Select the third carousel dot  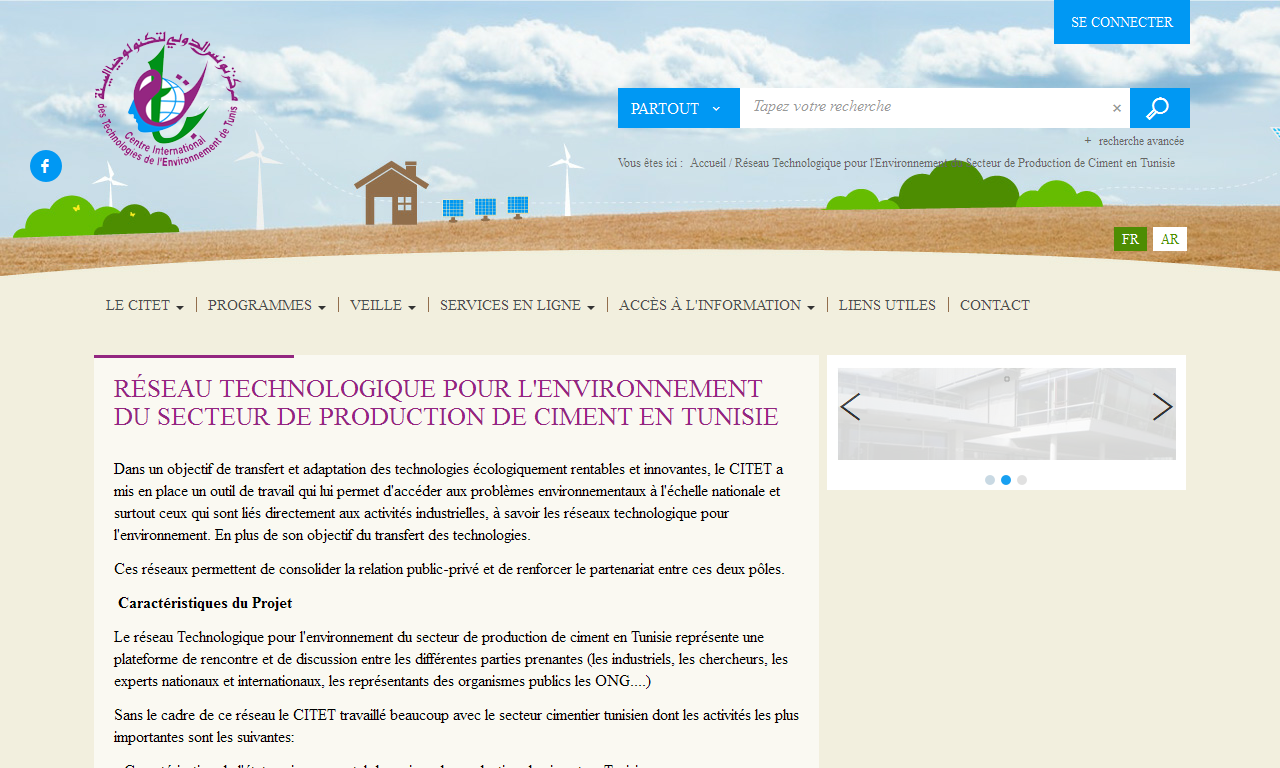click(1022, 480)
